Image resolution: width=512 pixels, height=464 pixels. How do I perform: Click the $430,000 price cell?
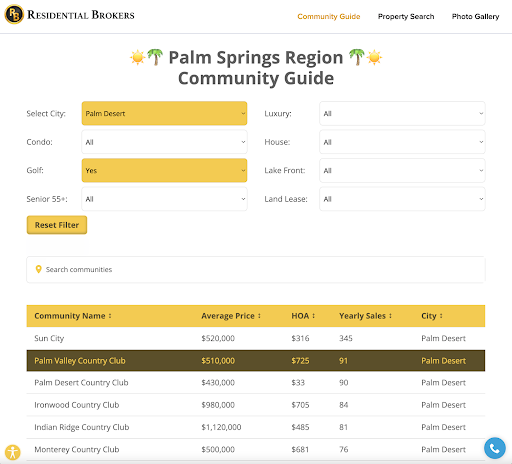coord(218,383)
